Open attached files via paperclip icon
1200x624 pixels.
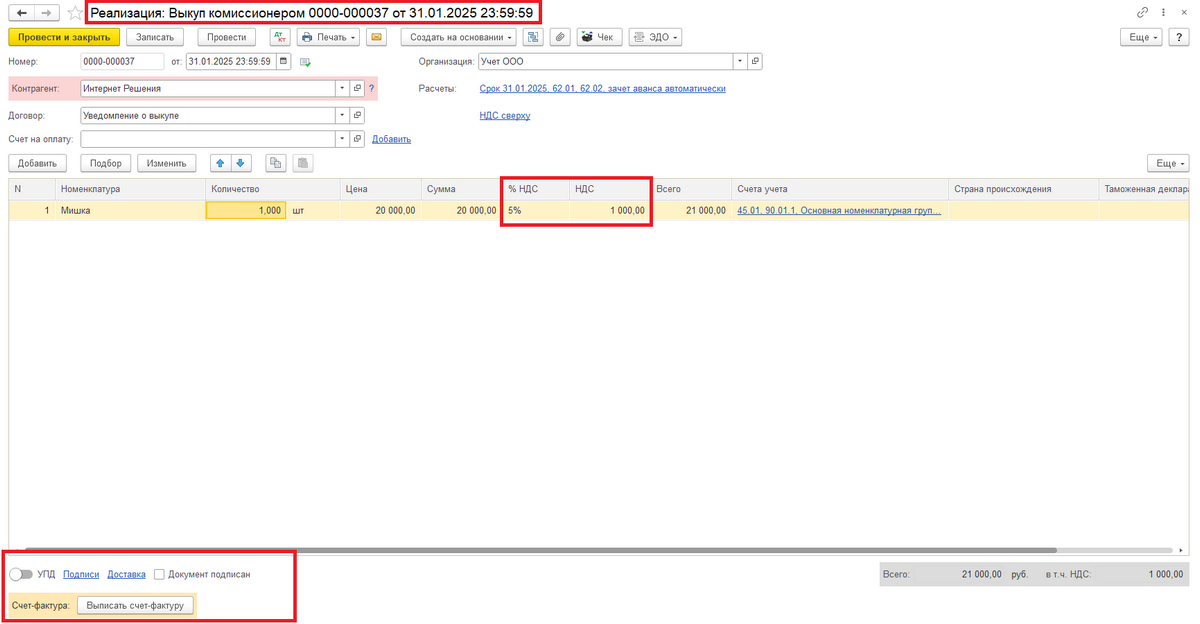(x=560, y=37)
